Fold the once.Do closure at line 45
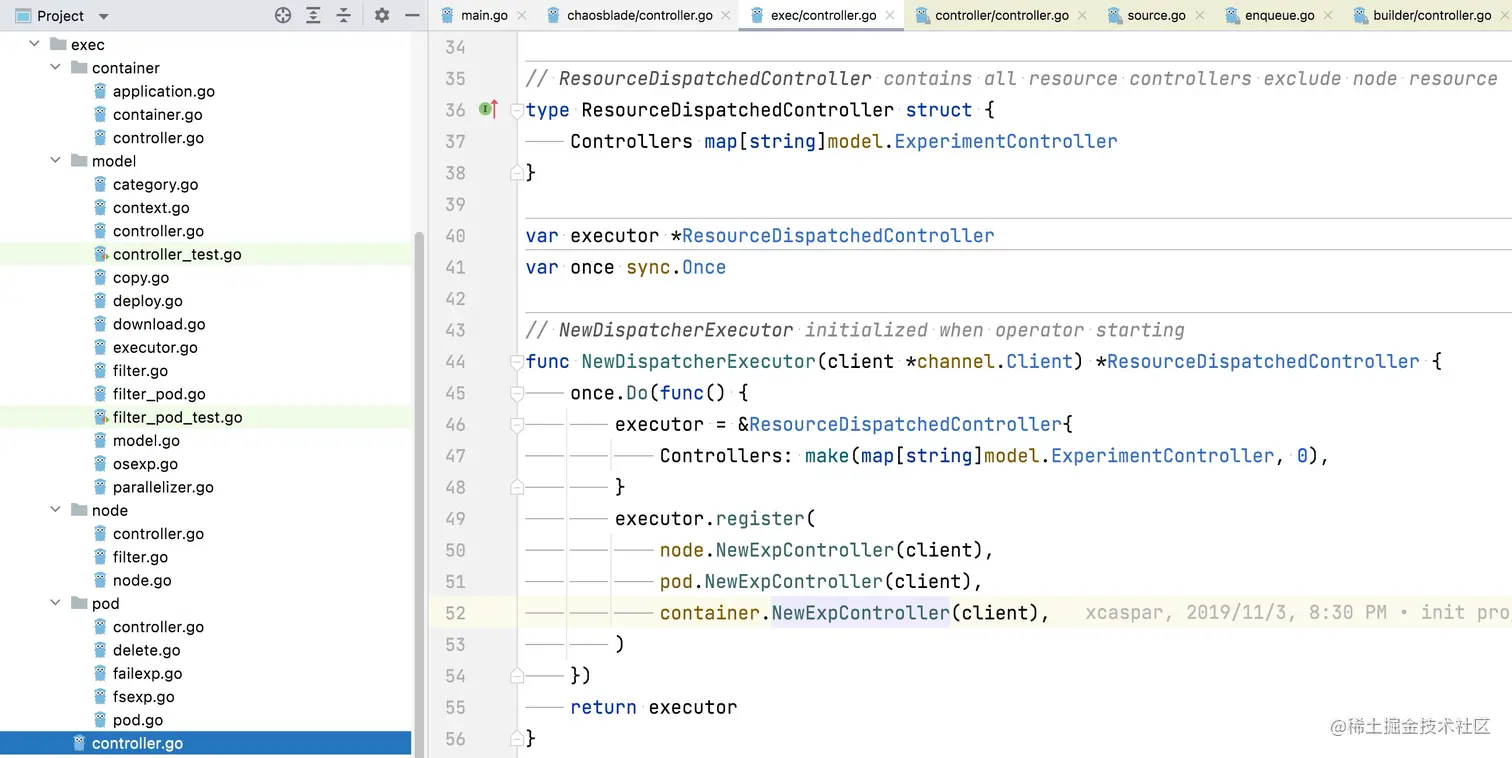The width and height of the screenshot is (1512, 758). point(517,393)
